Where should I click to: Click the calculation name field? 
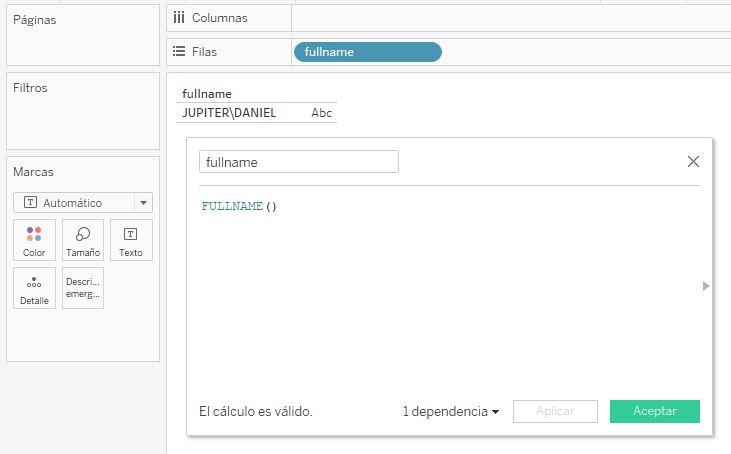pos(298,162)
